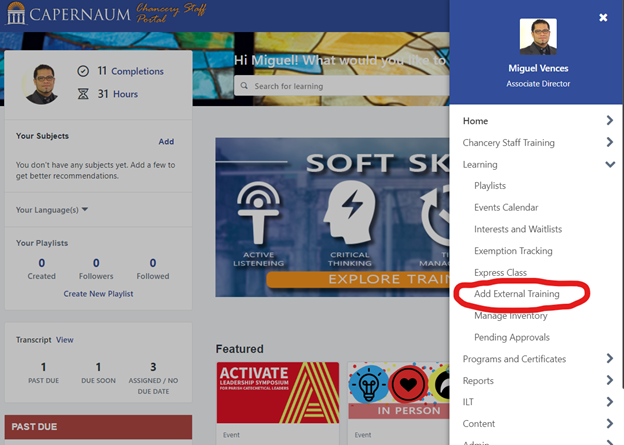Open Playlists under Learning
Viewport: 624px width, 445px height.
pos(490,186)
